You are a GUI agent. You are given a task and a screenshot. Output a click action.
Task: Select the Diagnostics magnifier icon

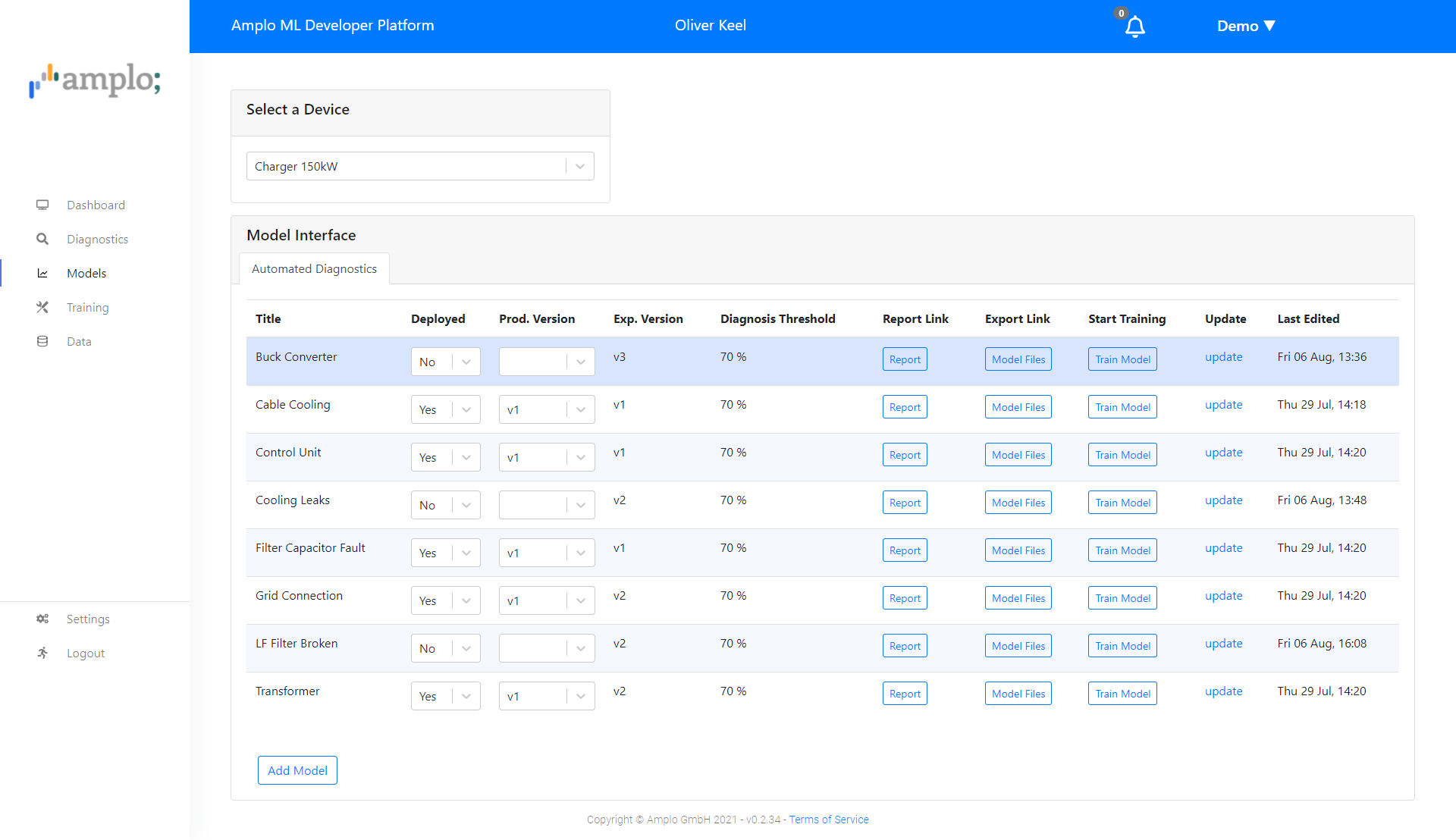(x=42, y=239)
